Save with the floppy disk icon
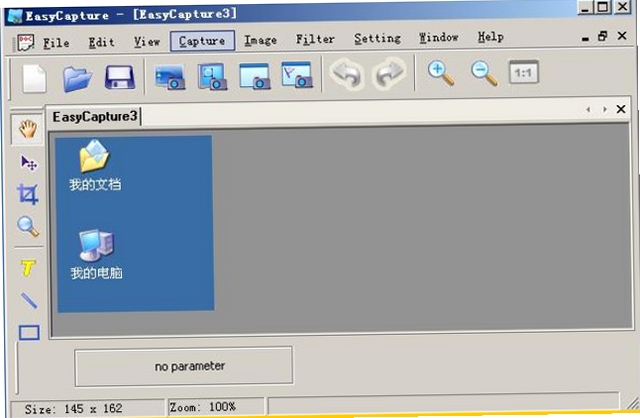Screen dimensions: 640x418 coord(120,77)
